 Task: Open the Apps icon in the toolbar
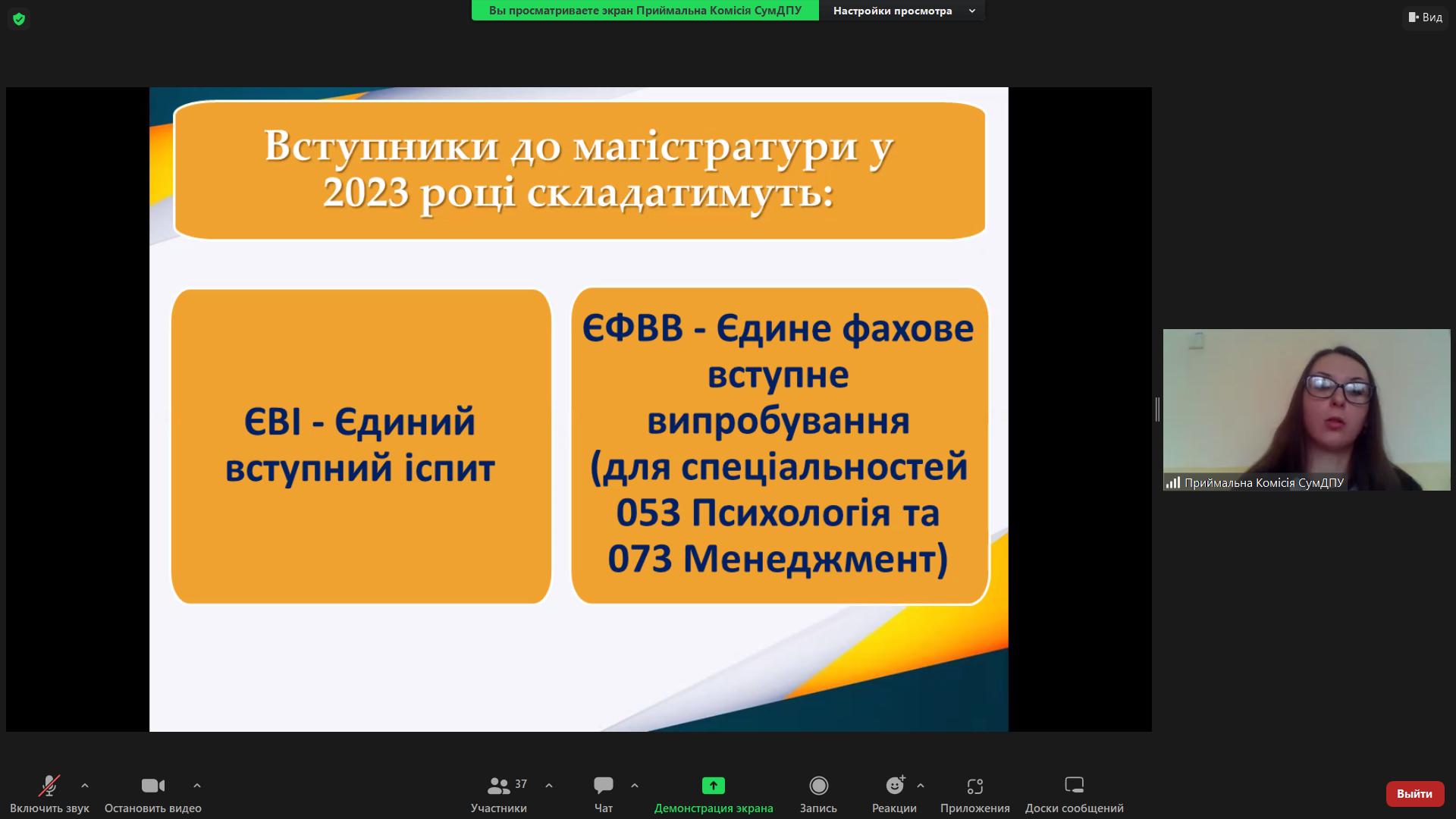tap(974, 786)
